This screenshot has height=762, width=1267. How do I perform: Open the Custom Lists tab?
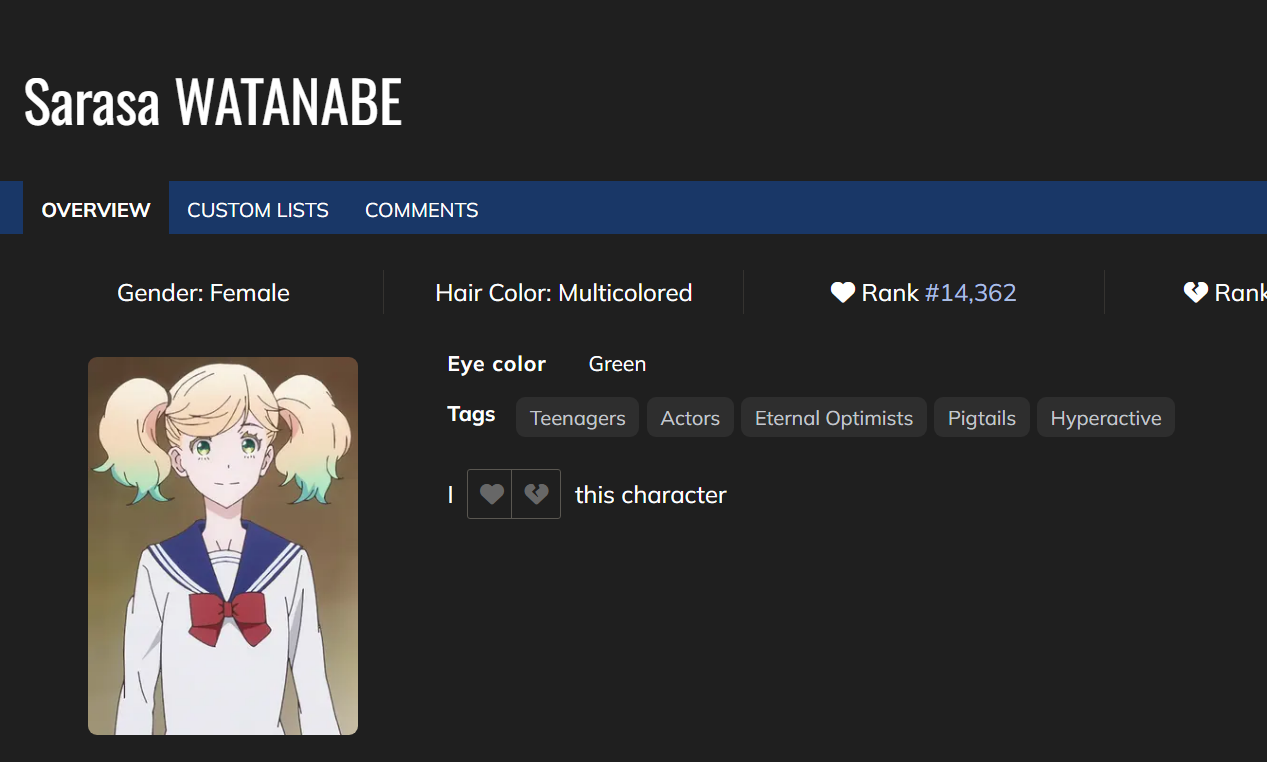[x=258, y=210]
